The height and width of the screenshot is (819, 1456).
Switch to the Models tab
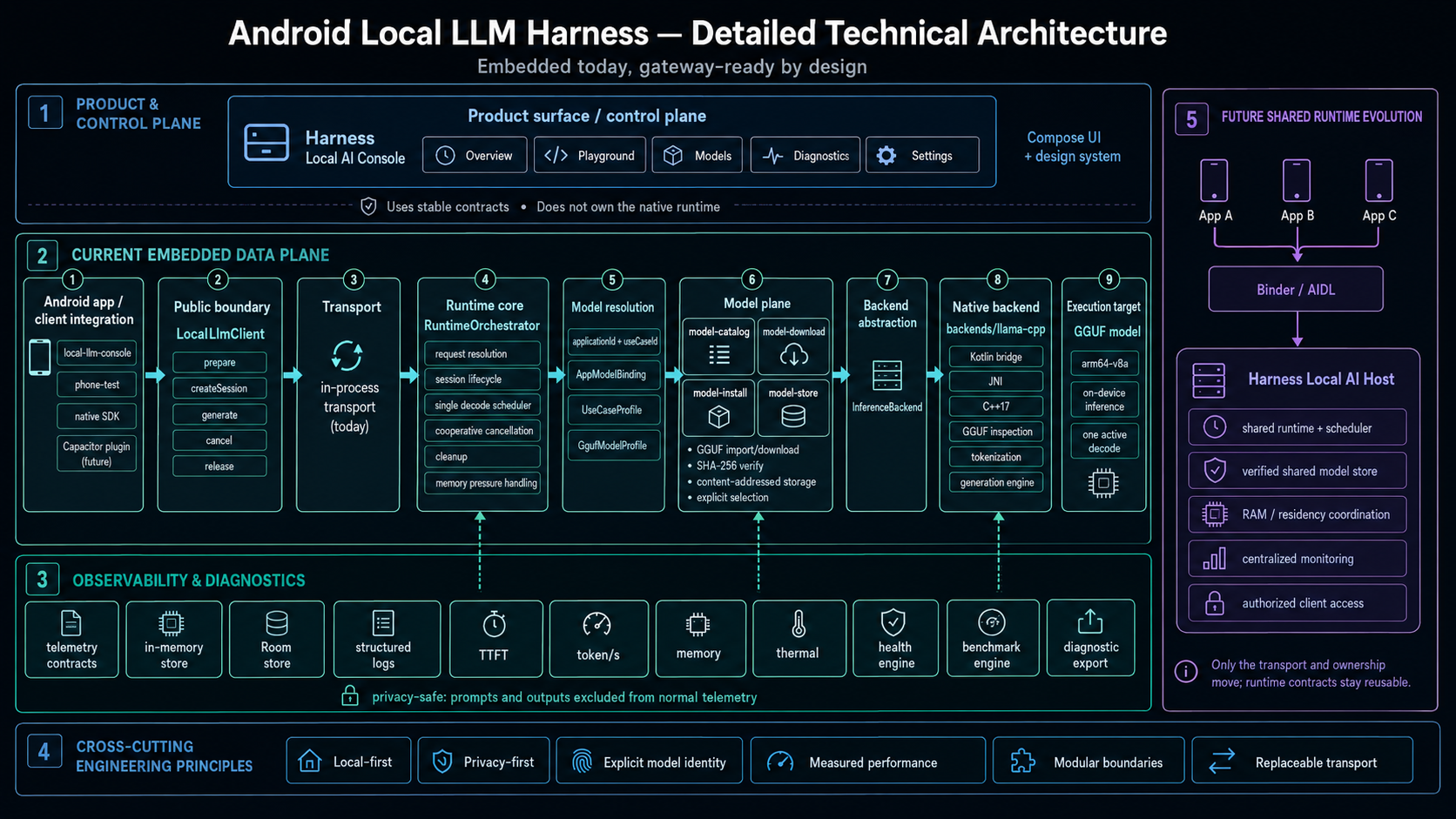pos(697,156)
